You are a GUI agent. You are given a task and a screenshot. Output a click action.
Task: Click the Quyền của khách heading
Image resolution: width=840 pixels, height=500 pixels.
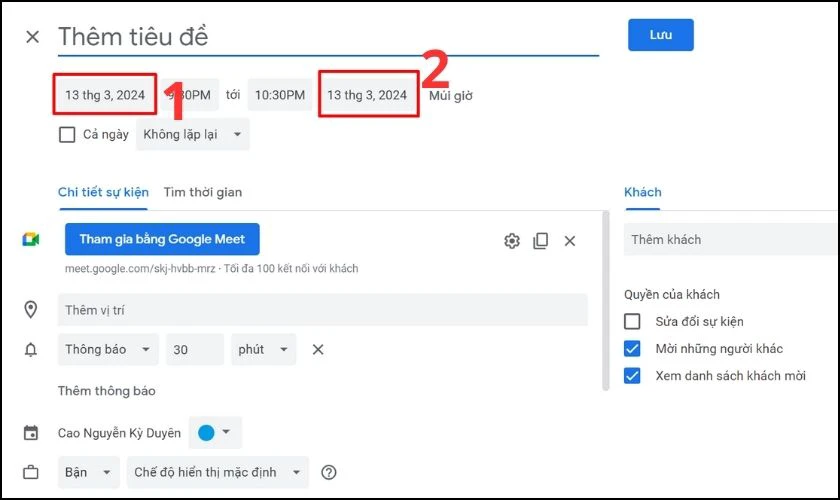coord(672,294)
